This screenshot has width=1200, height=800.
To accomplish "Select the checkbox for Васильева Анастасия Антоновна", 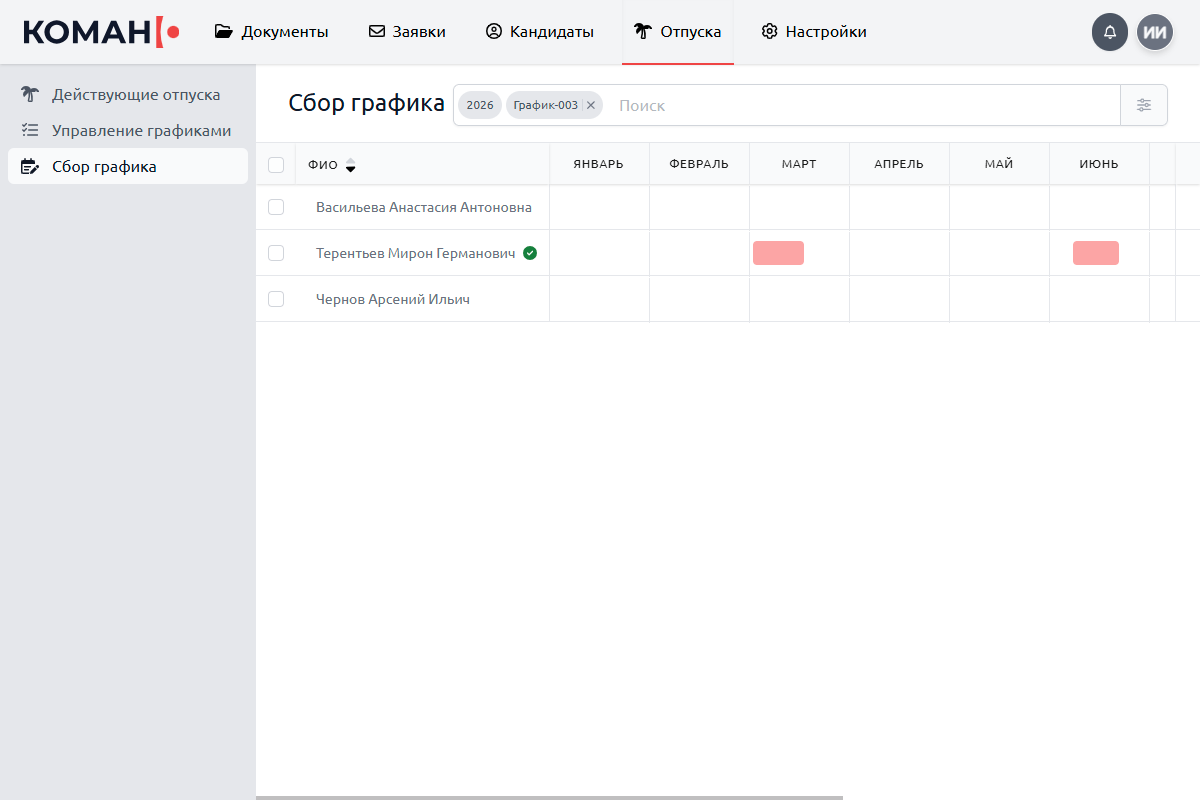I will pos(276,207).
